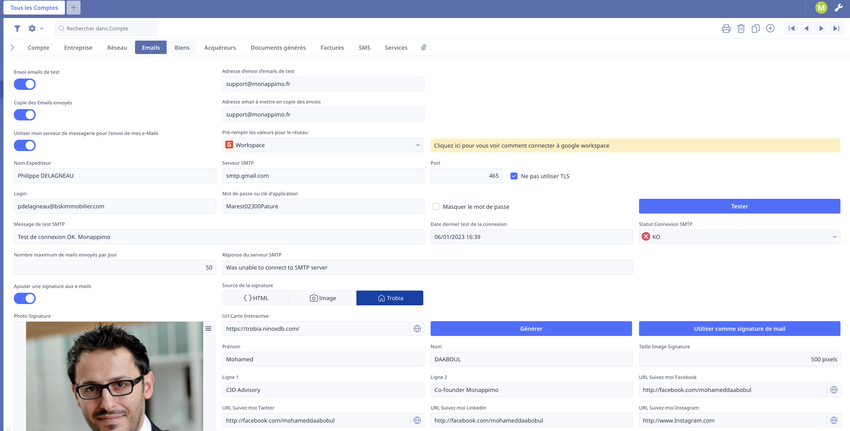Uncheck Ne pas utiliser TLS

[514, 176]
